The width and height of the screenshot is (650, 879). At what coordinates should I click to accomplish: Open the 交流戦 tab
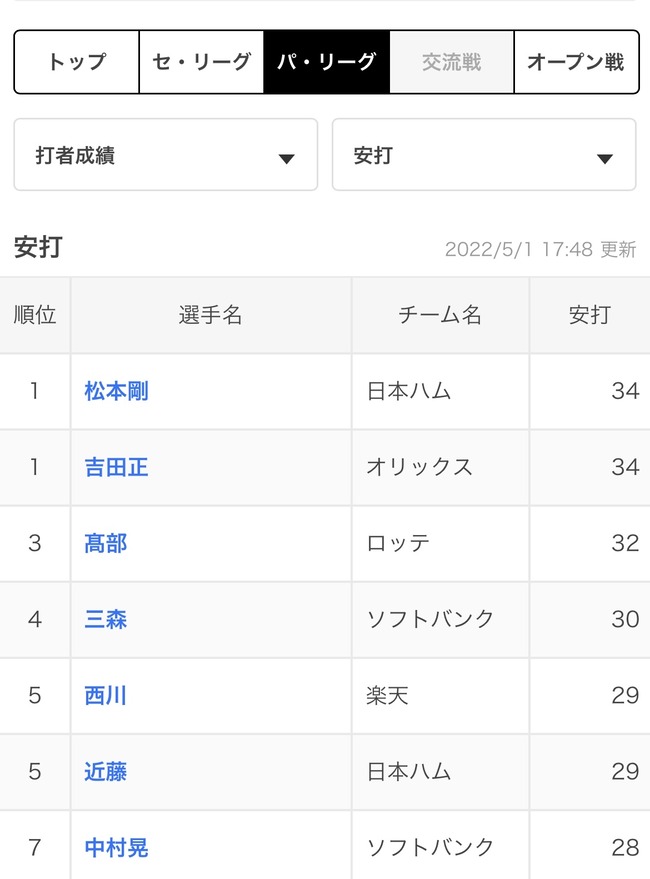[x=451, y=62]
